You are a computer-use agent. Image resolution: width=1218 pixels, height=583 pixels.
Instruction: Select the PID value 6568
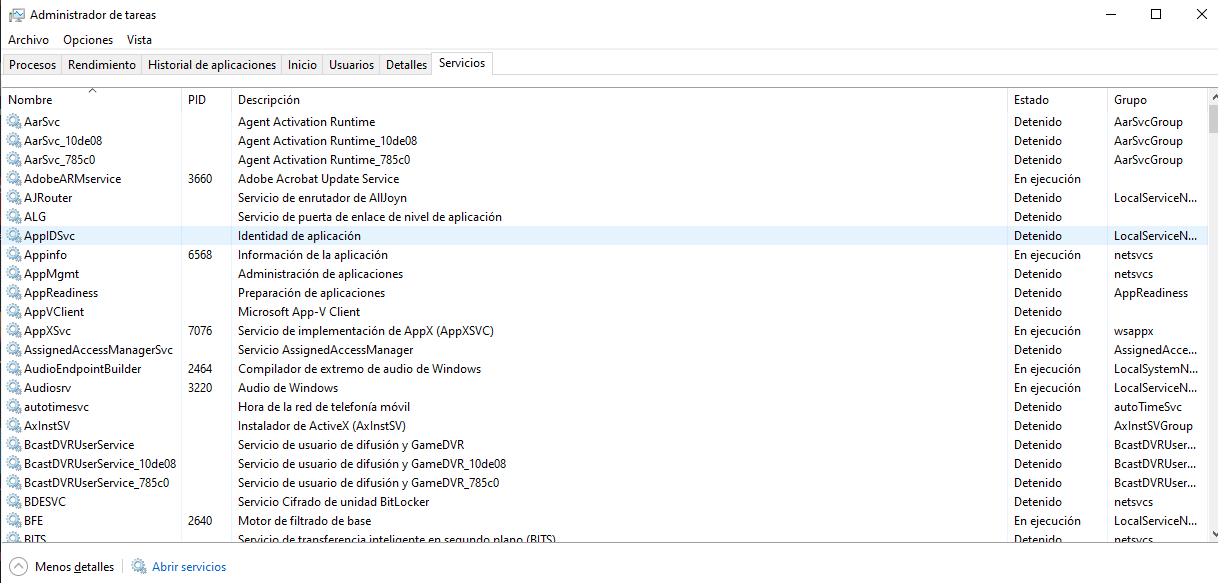pos(200,255)
